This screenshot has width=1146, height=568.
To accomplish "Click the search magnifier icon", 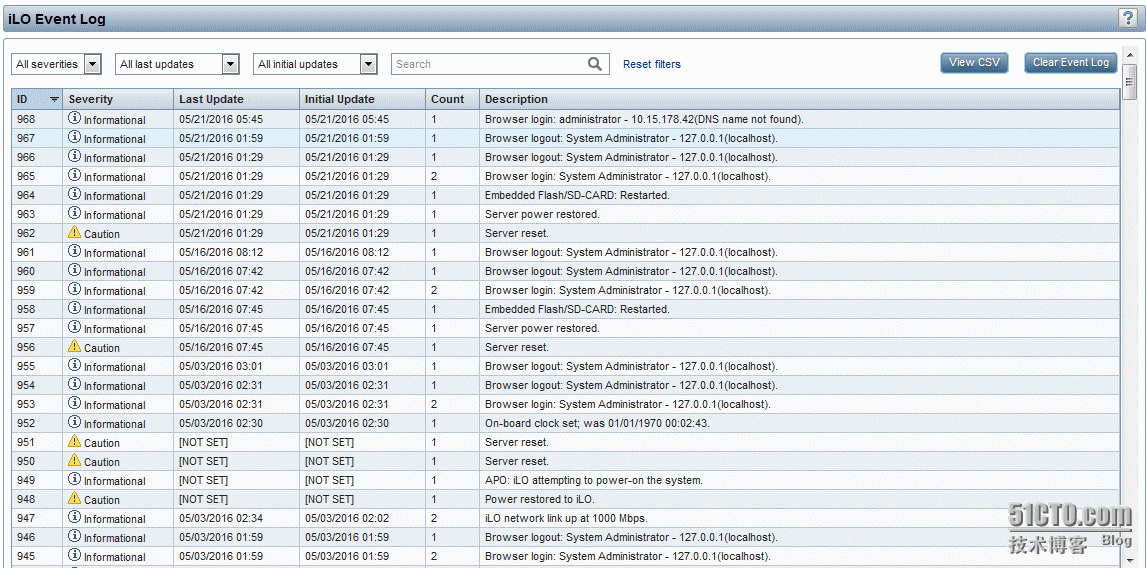I will click(596, 64).
